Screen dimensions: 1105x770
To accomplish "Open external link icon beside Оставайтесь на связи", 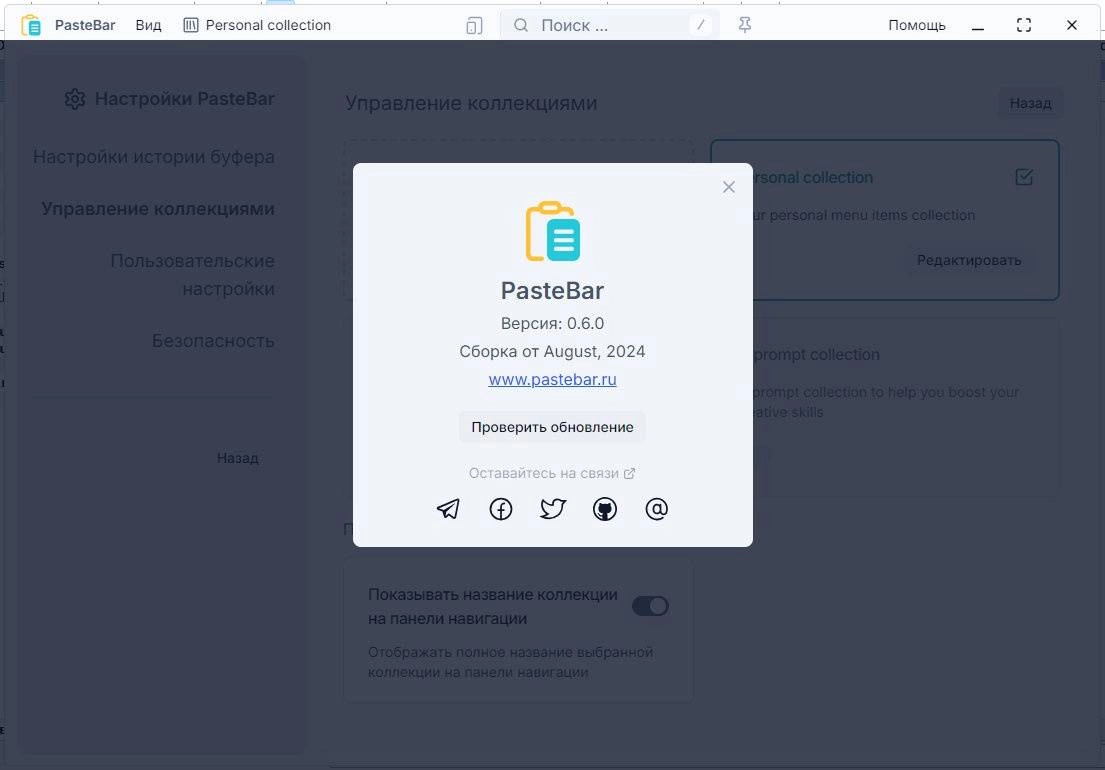I will point(629,473).
